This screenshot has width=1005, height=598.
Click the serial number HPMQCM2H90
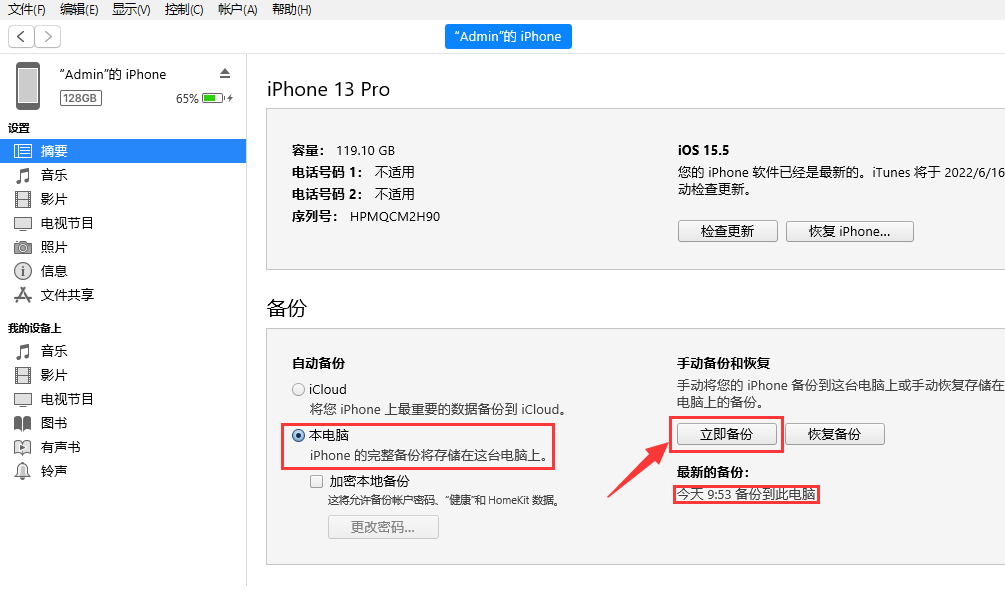(x=395, y=217)
